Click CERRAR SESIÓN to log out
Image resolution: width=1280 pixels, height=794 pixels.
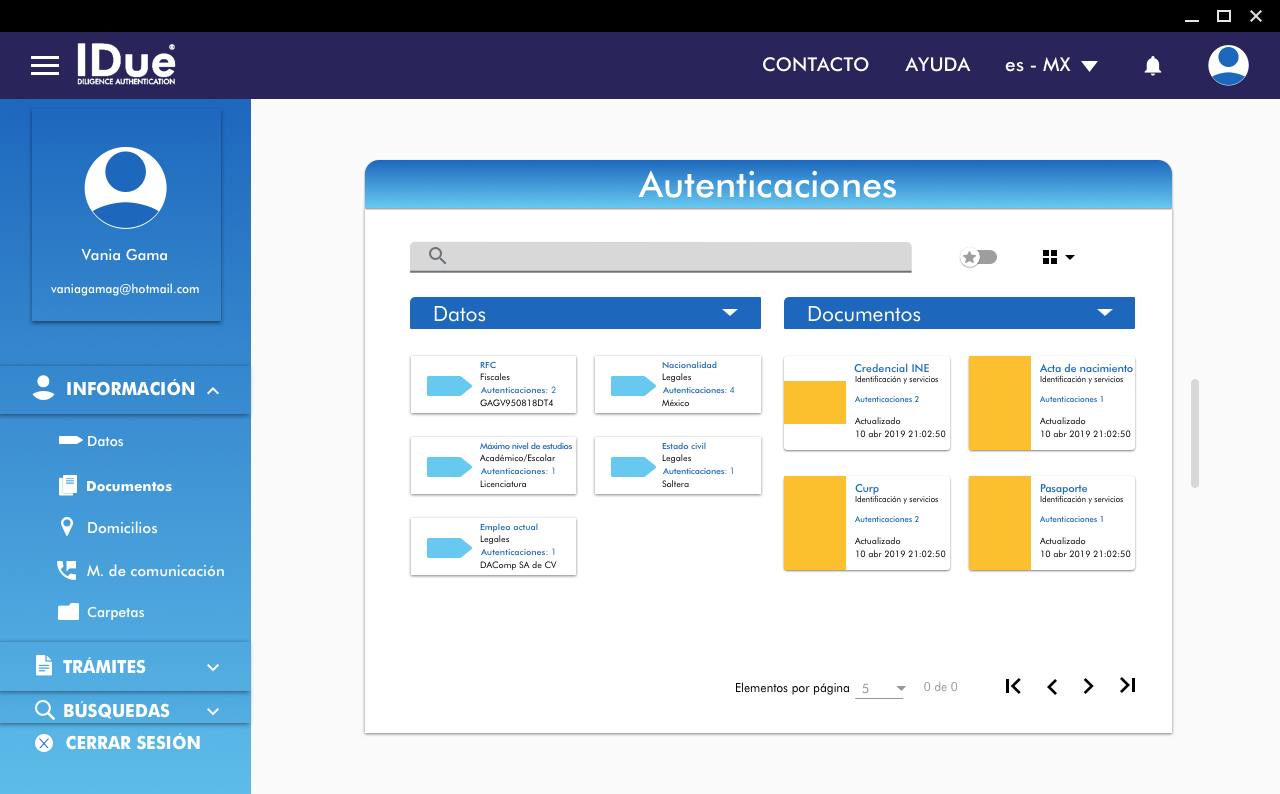[x=132, y=743]
